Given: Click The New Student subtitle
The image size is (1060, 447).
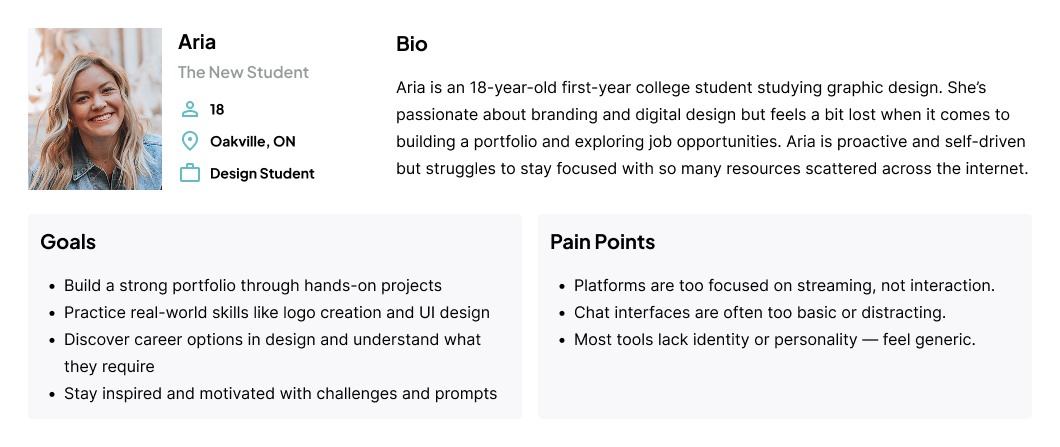Looking at the screenshot, I should pos(243,72).
